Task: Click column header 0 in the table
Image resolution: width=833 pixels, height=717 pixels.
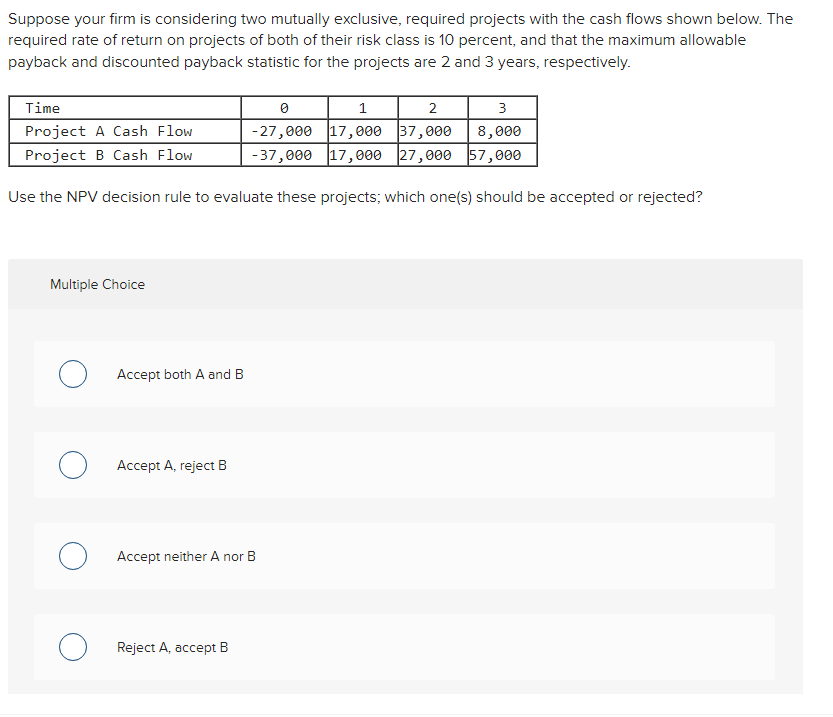Action: pyautogui.click(x=283, y=108)
